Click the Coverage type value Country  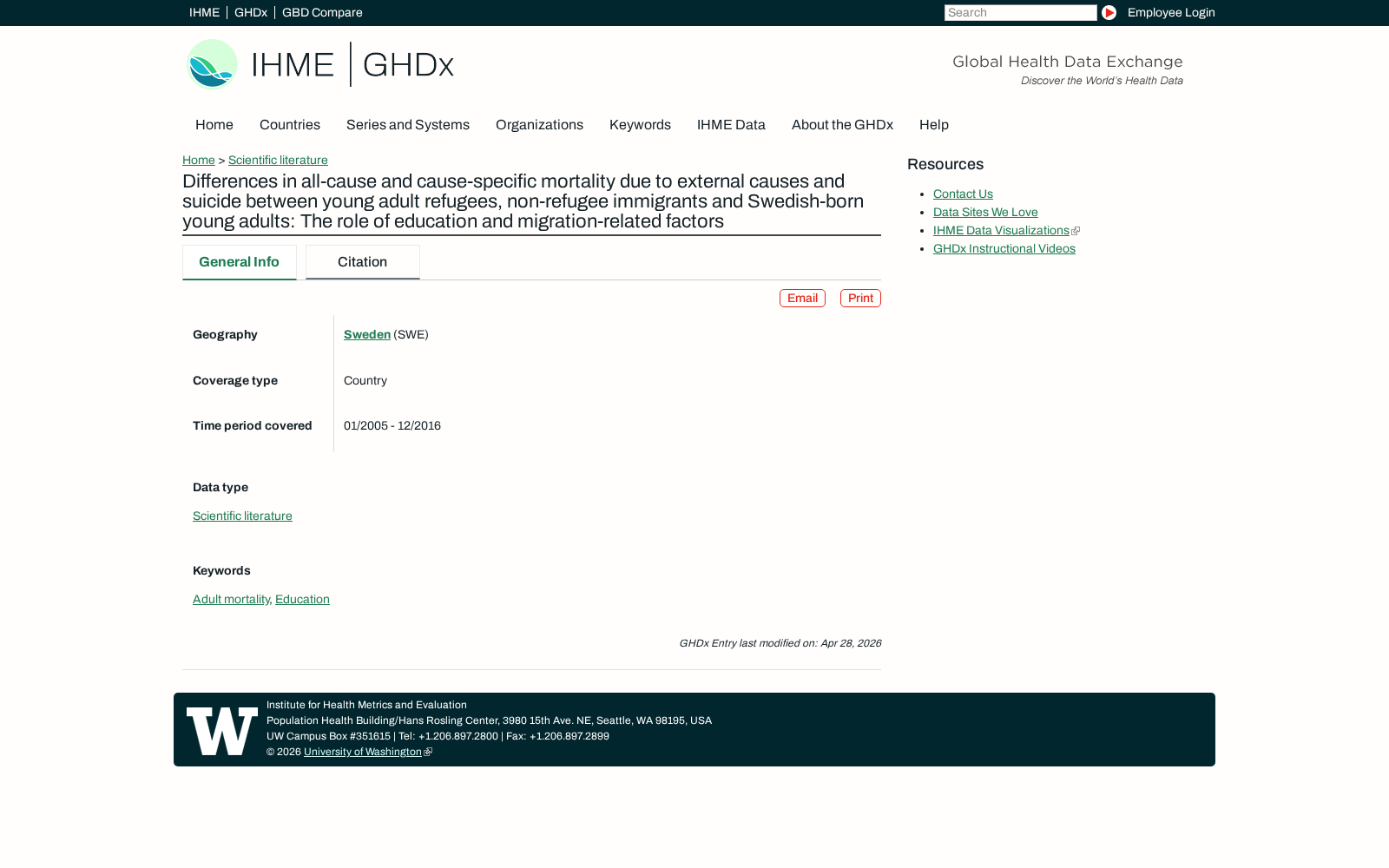click(365, 380)
